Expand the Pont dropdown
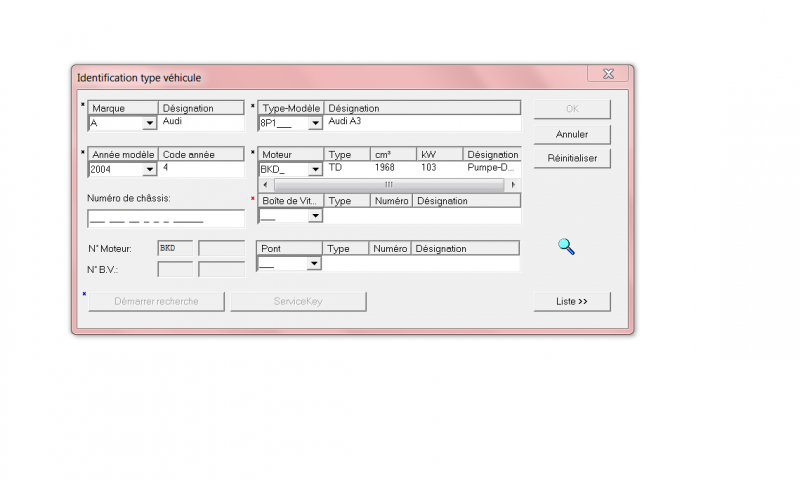 click(x=314, y=264)
